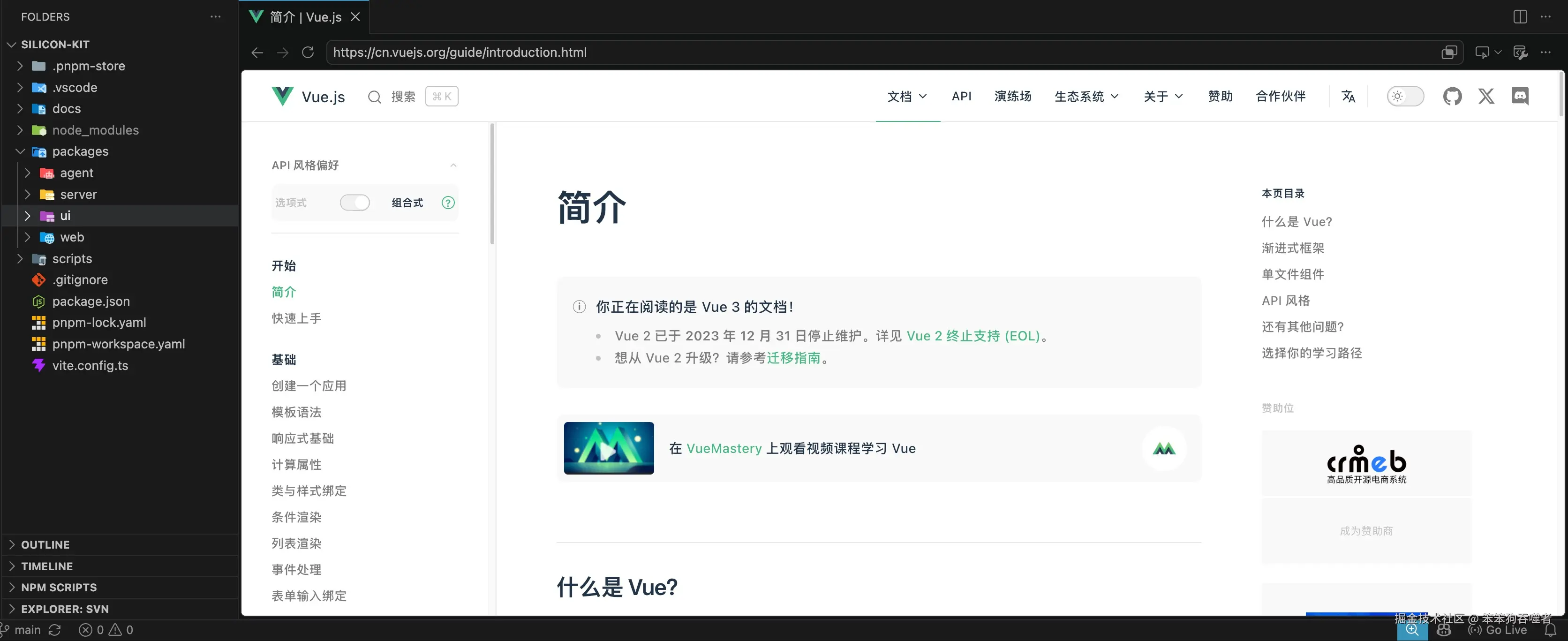Click the element selector cursor icon
The image size is (1568, 641).
tap(1482, 53)
